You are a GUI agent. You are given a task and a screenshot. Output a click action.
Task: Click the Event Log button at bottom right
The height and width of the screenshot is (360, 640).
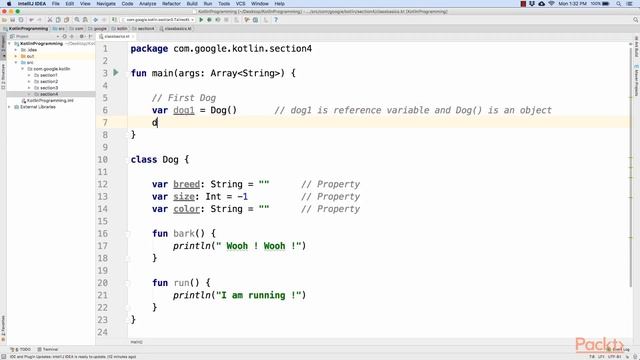click(619, 349)
